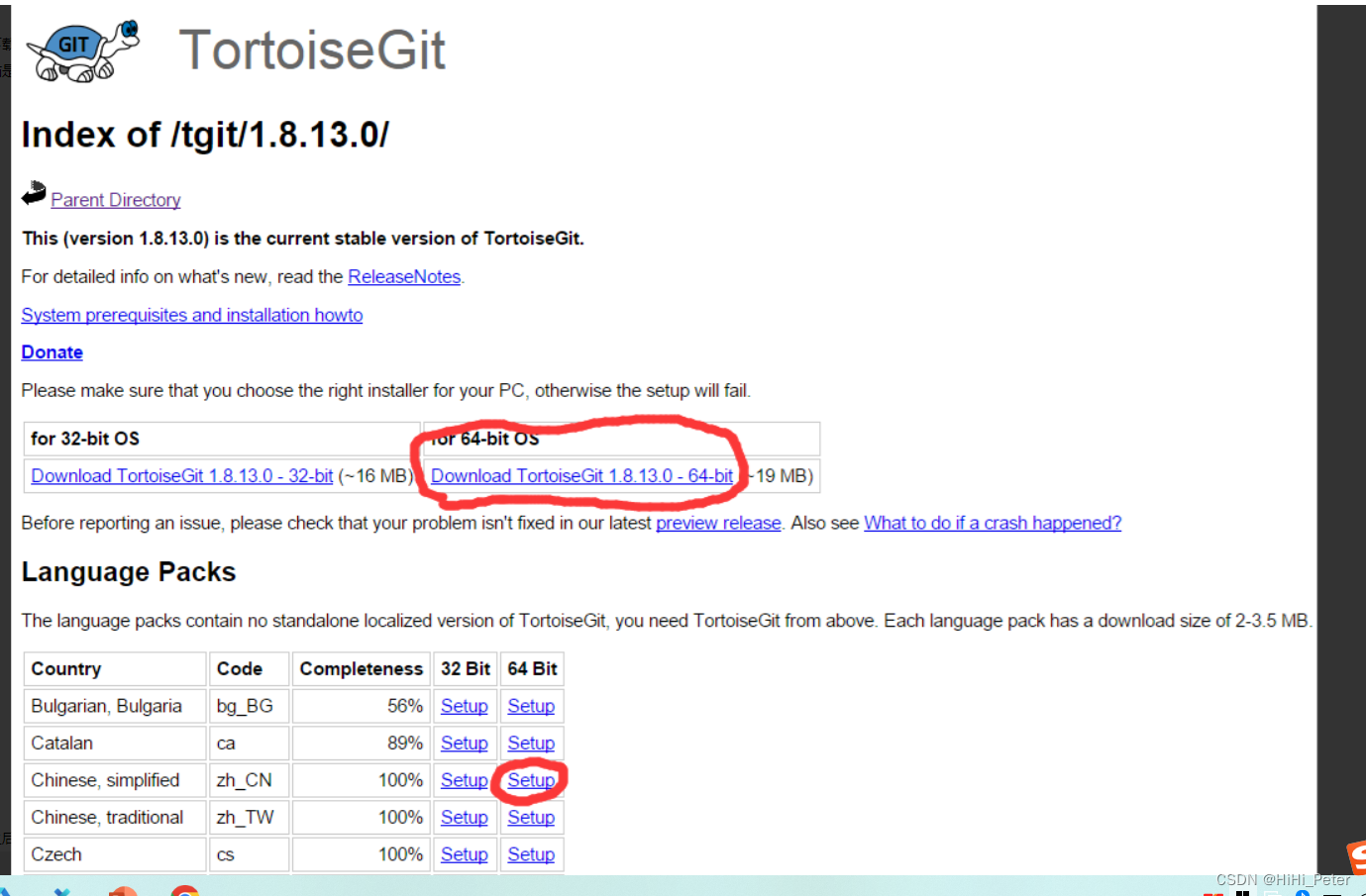Viewport: 1366px width, 896px height.
Task: Click the current stable version notice text
Action: click(x=303, y=239)
